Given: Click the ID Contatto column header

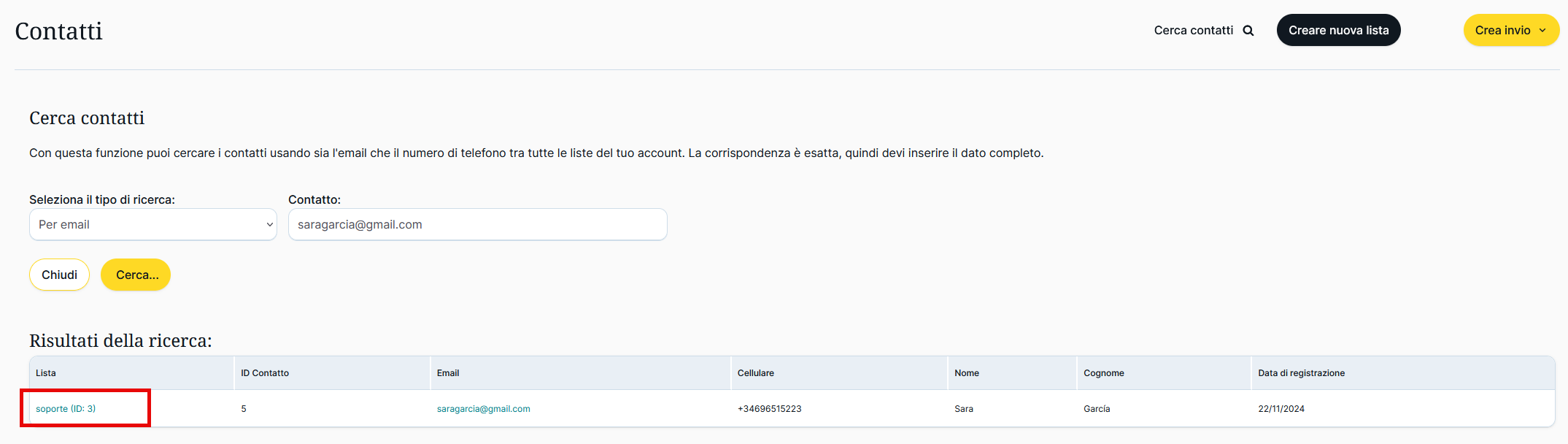Looking at the screenshot, I should tap(265, 373).
